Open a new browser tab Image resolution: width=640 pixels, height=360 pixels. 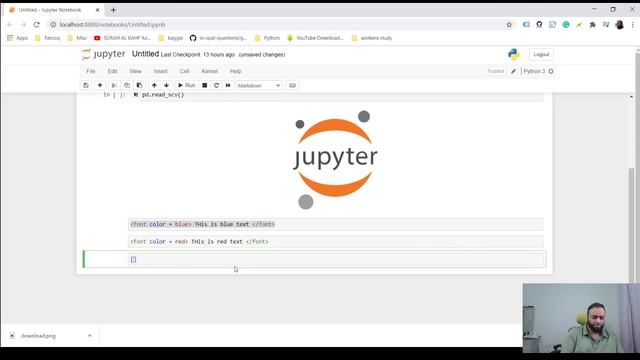pyautogui.click(x=113, y=10)
